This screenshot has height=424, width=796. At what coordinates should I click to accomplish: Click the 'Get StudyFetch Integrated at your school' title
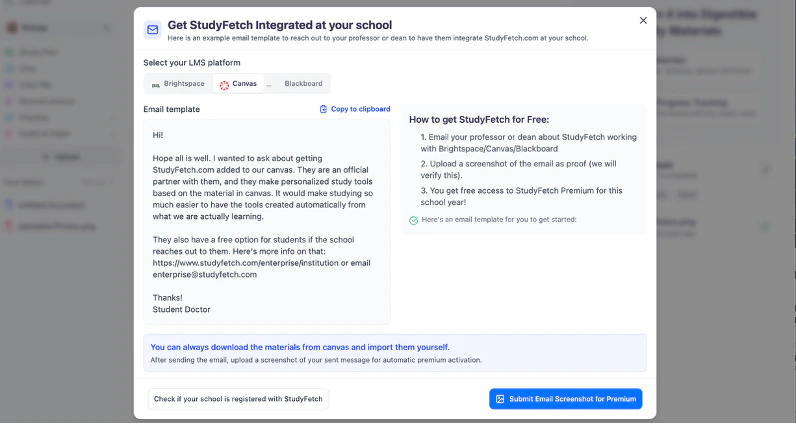click(280, 25)
